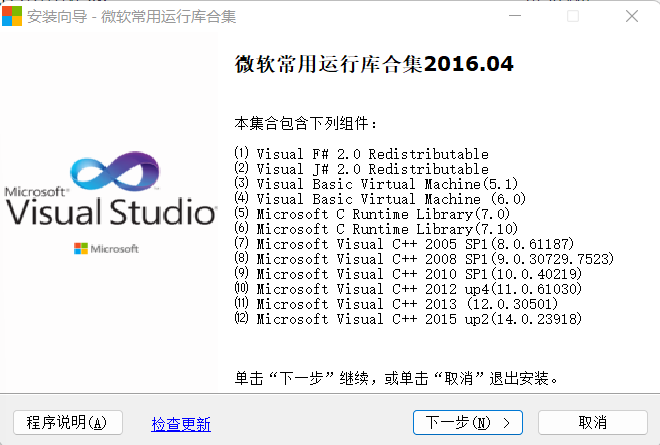Minimize the installer window

coord(515,16)
